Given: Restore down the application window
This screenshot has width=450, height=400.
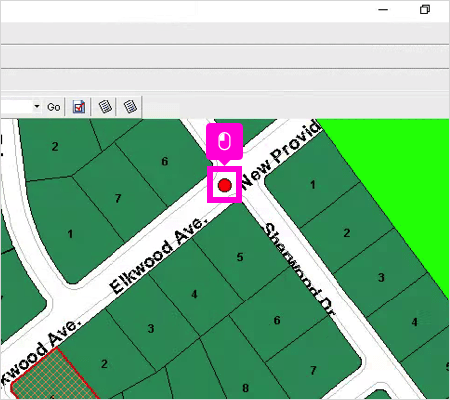Looking at the screenshot, I should pos(425,9).
